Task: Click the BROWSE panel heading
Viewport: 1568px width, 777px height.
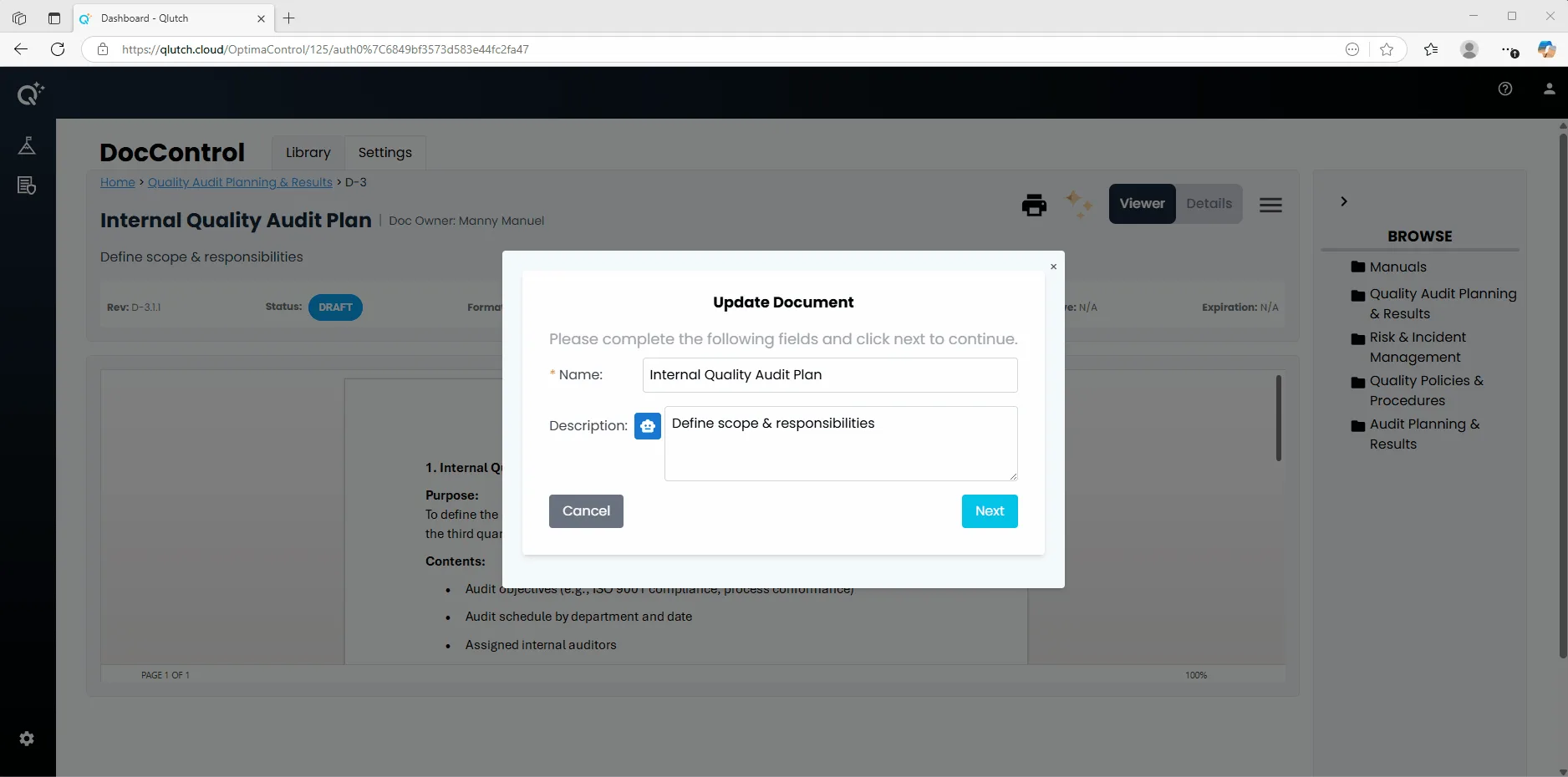Action: pos(1420,236)
